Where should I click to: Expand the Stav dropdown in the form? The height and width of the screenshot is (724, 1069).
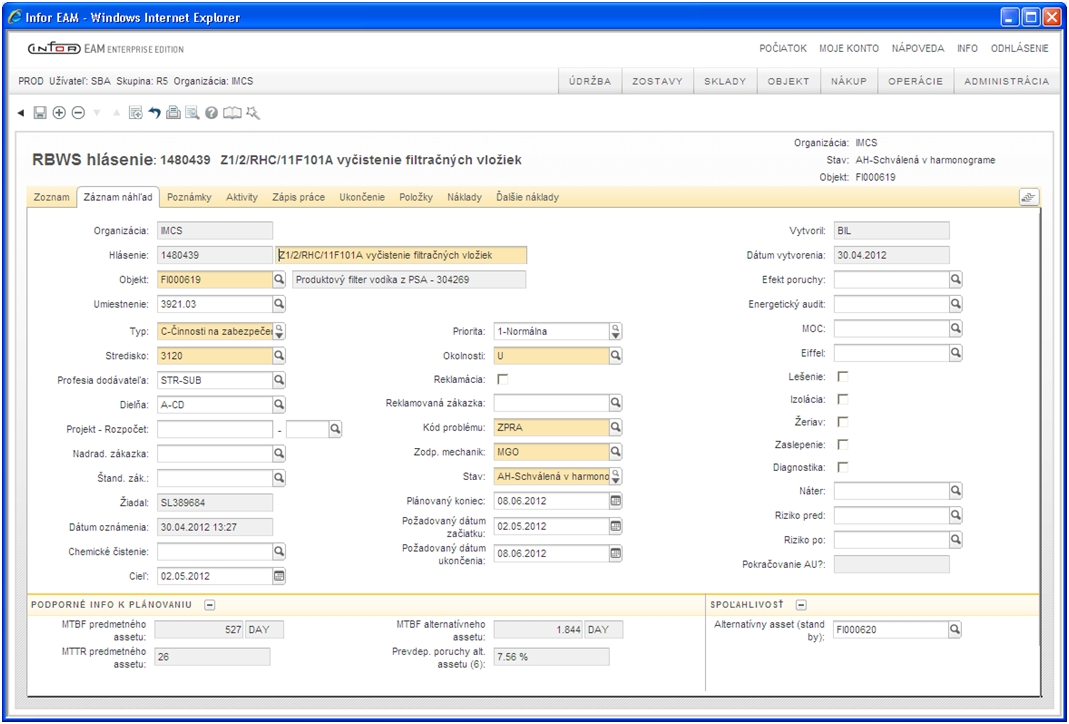616,476
